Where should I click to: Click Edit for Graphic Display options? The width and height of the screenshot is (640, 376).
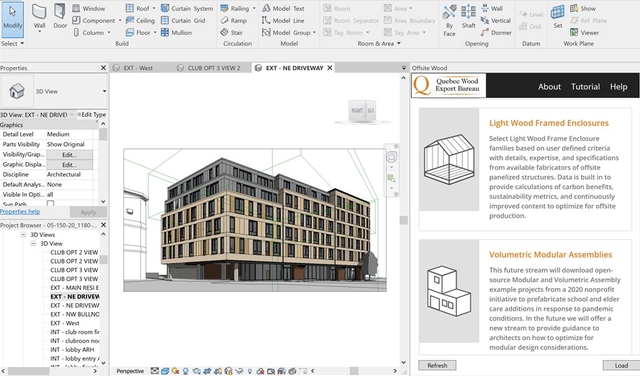[69, 165]
